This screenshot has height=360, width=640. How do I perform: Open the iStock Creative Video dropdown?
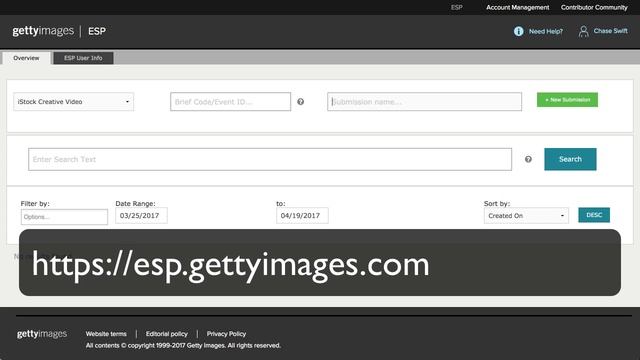coord(73,102)
